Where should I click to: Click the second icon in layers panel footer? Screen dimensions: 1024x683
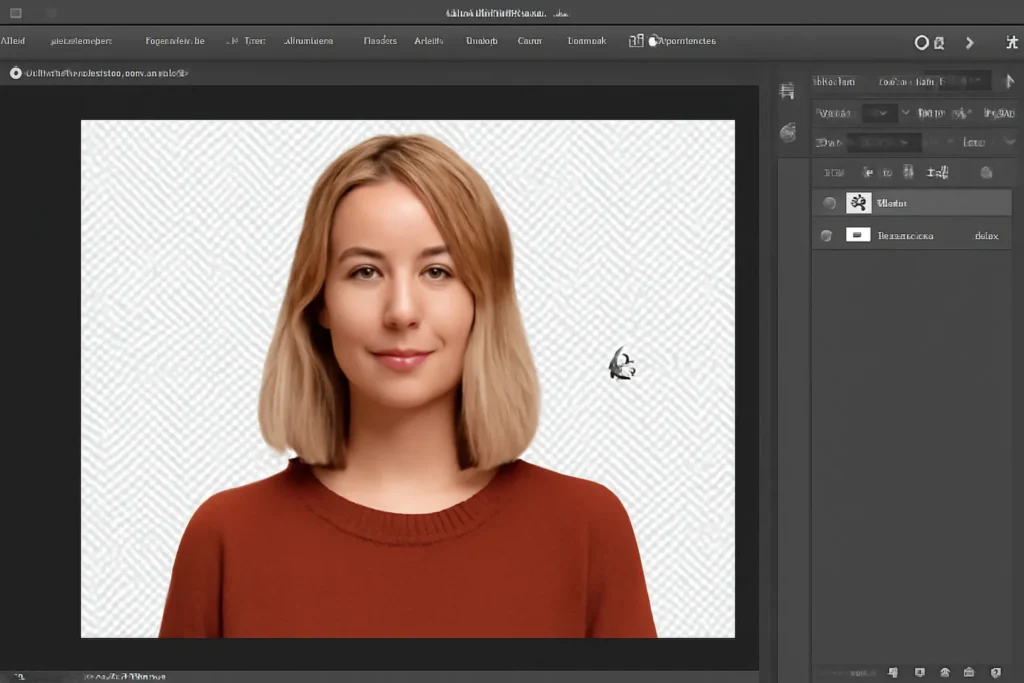[x=920, y=673]
